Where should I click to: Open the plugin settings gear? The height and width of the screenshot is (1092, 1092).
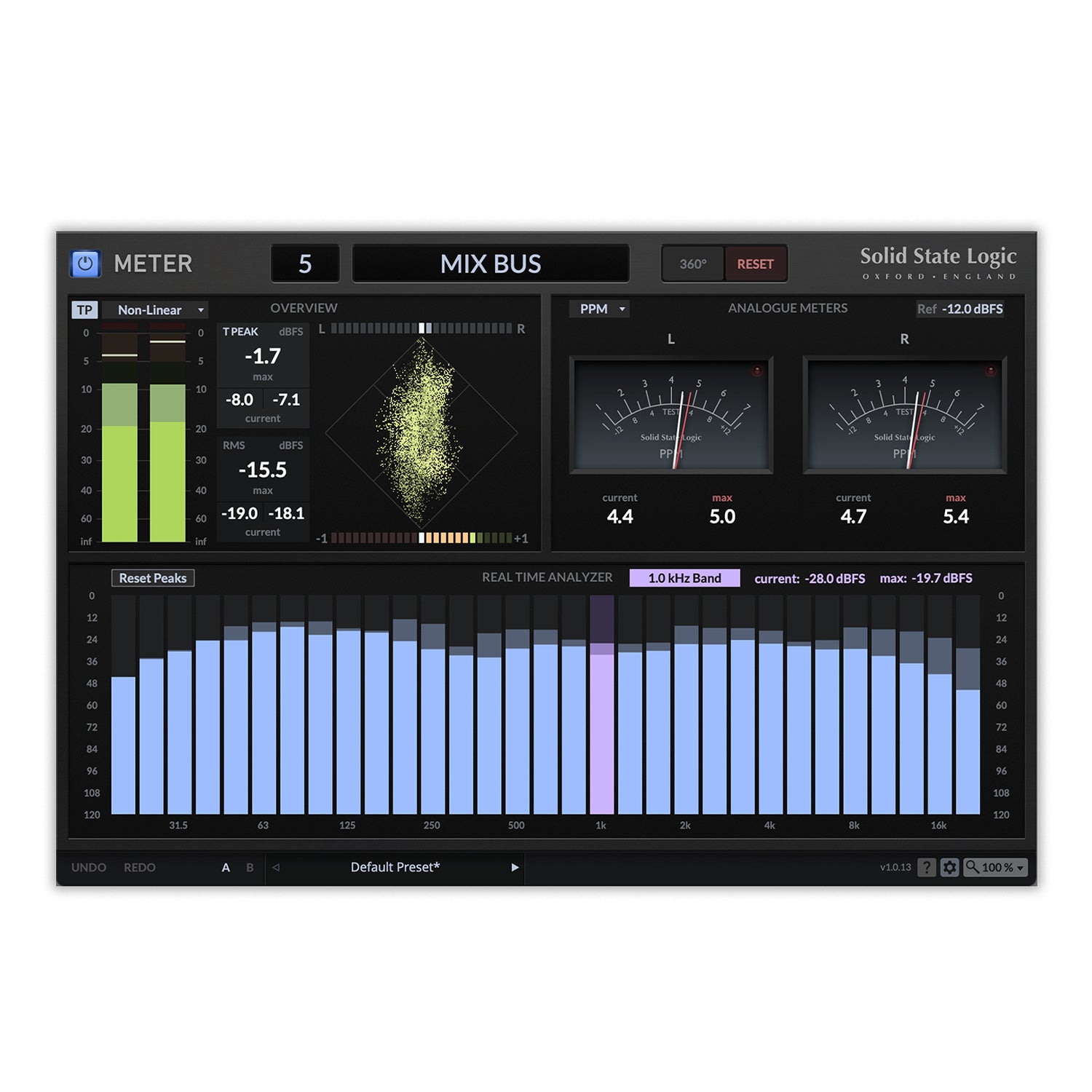click(949, 867)
